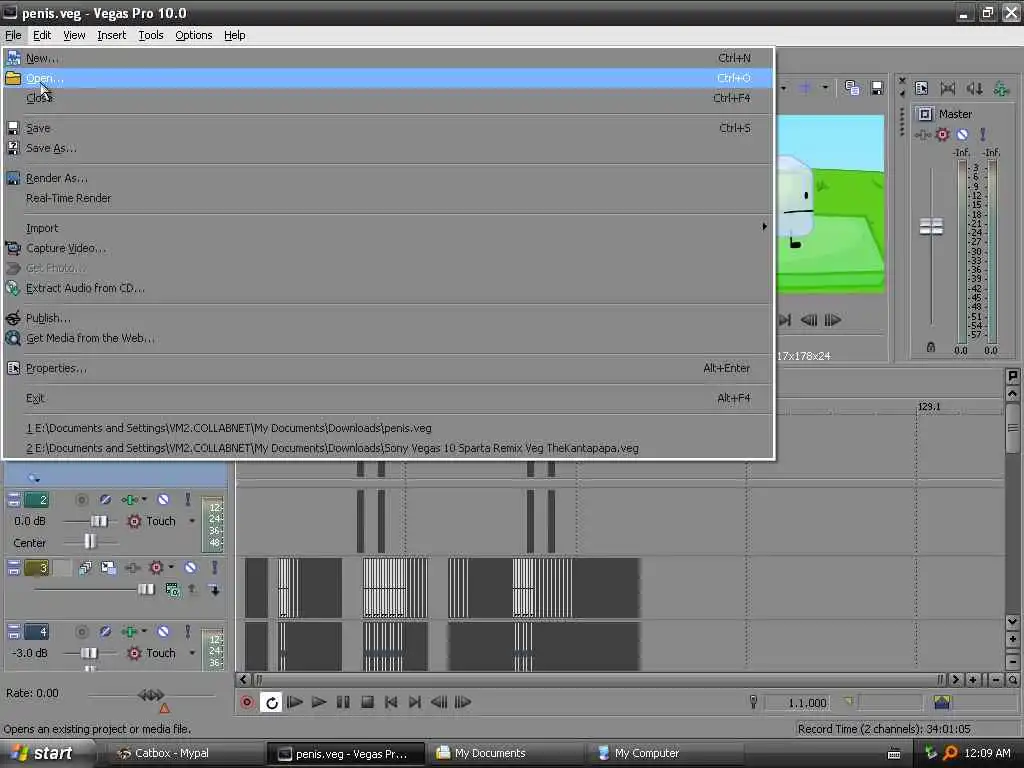Toggle Master fader channel lock icon
The image size is (1024, 768).
click(931, 347)
